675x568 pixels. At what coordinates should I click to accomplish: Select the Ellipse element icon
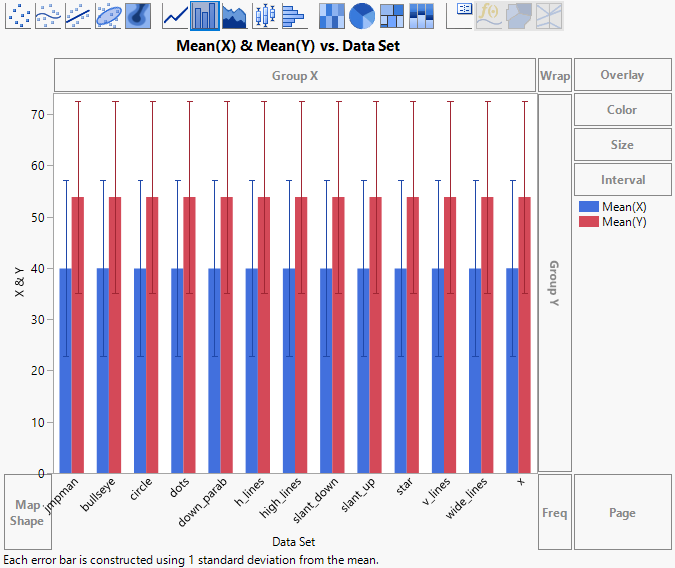(109, 15)
